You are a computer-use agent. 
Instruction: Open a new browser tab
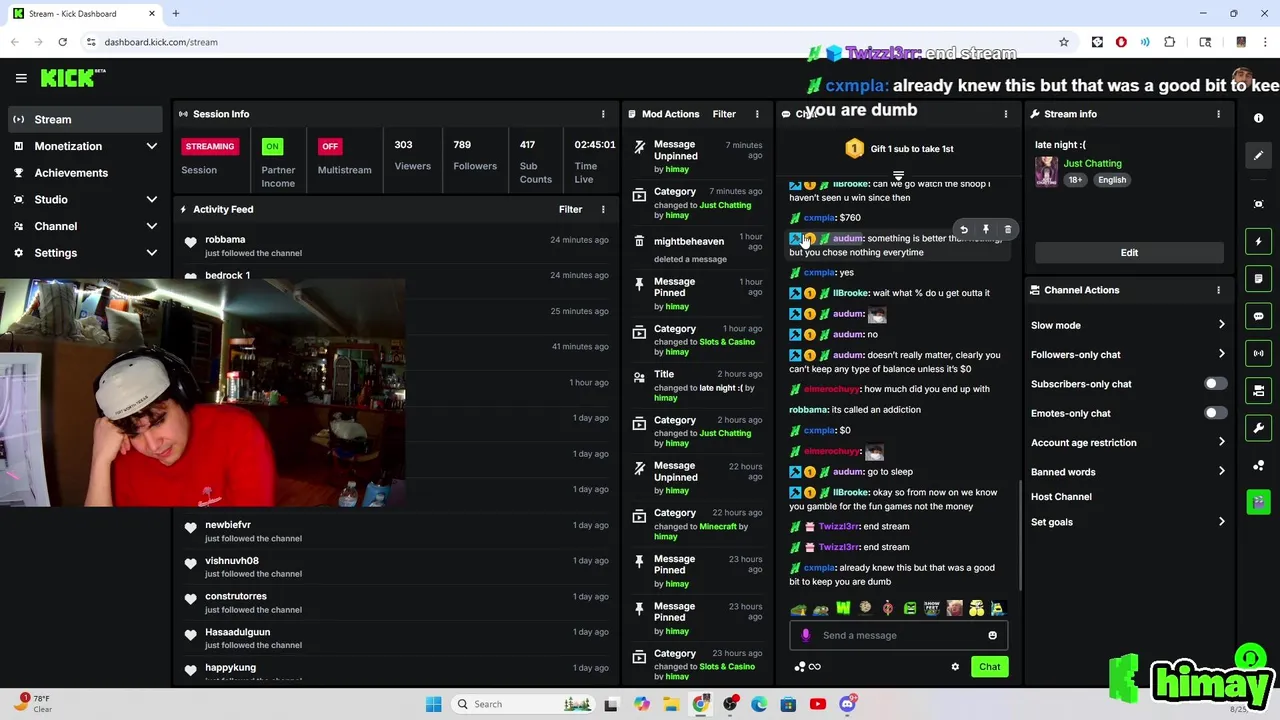tap(175, 14)
